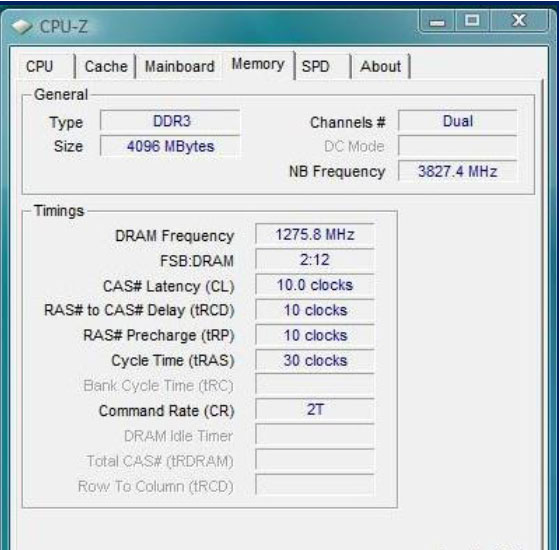Click the empty DC Mode field

[457, 146]
